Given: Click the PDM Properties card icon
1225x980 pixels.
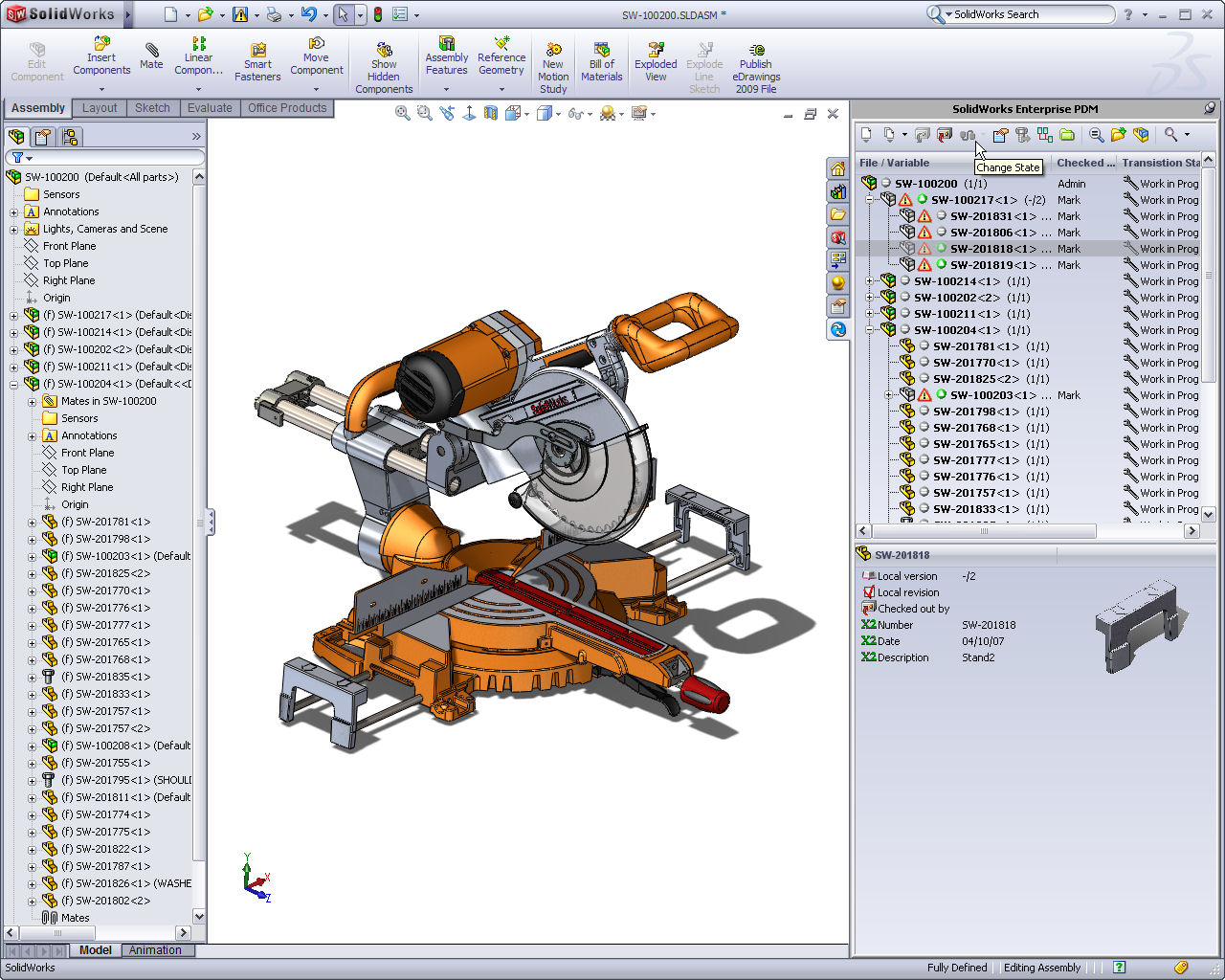Looking at the screenshot, I should click(1000, 135).
